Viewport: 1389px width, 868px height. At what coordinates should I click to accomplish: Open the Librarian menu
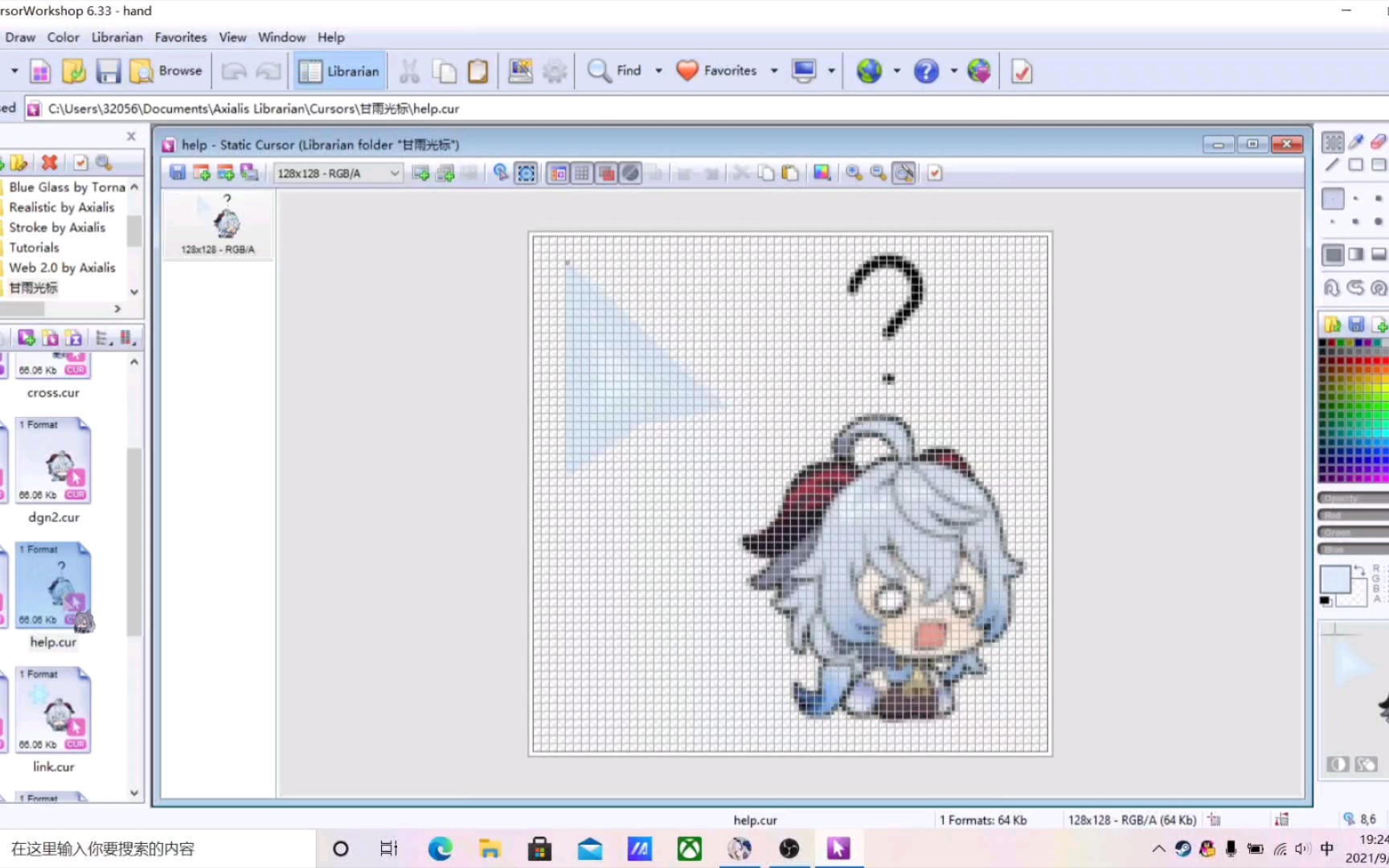117,37
